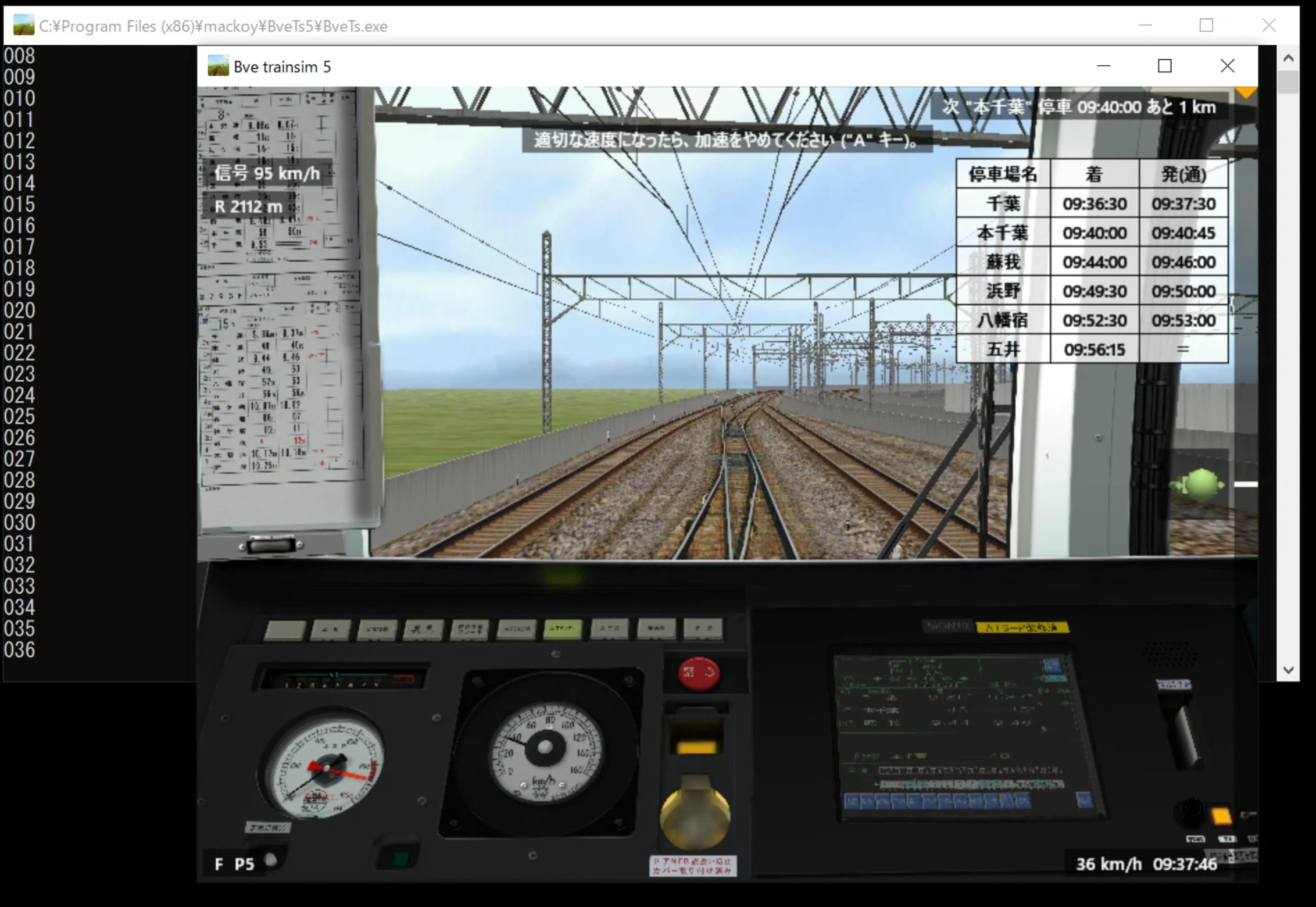Click the lit yellow-green ATS-P indicator lamp

[x=562, y=628]
